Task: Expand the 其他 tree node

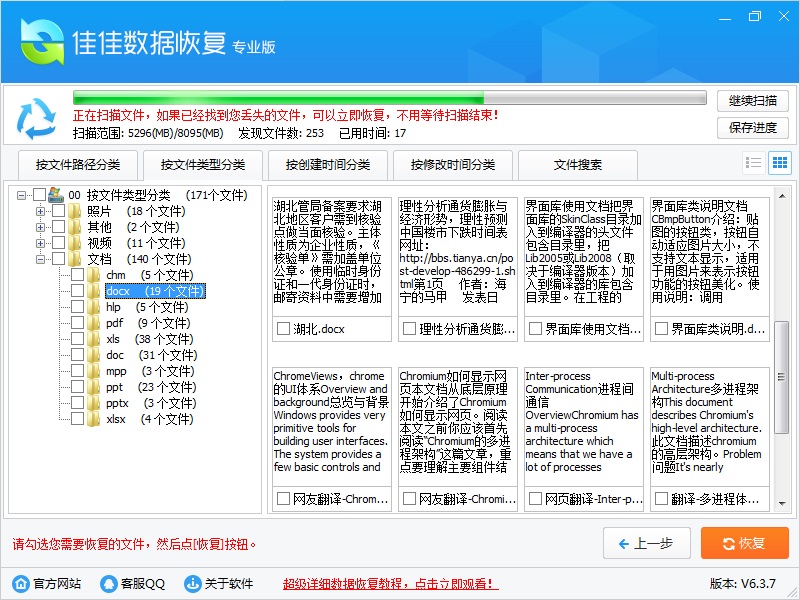Action: [41, 227]
